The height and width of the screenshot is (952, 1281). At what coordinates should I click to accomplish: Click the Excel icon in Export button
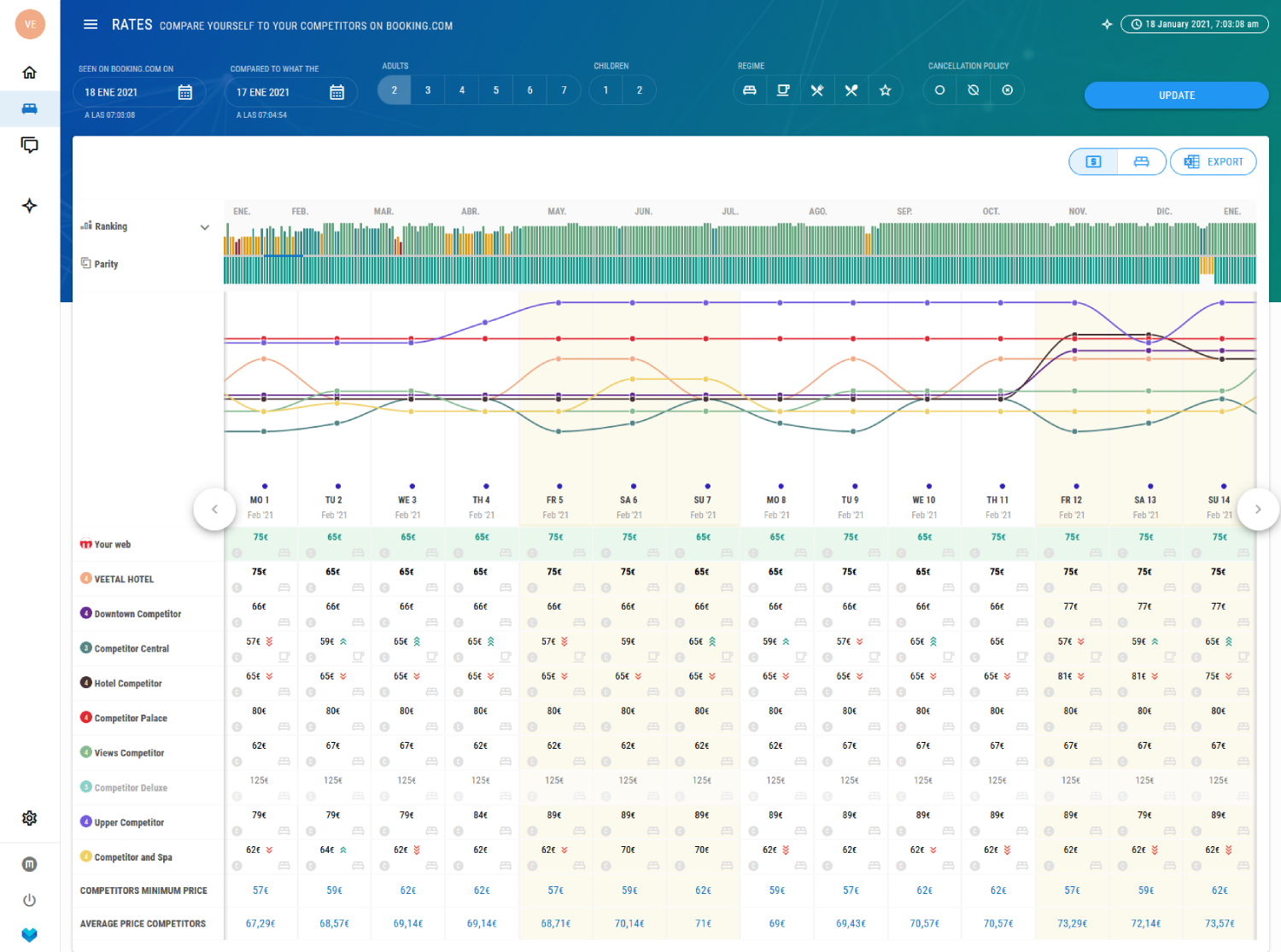[1192, 161]
